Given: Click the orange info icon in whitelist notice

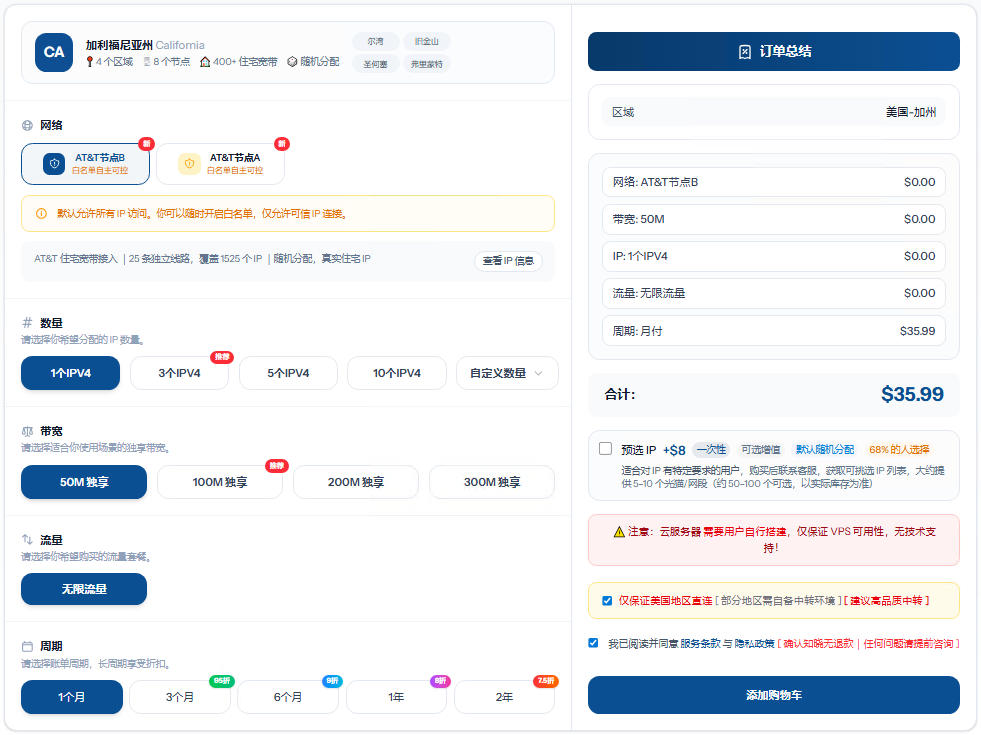Looking at the screenshot, I should 41,213.
